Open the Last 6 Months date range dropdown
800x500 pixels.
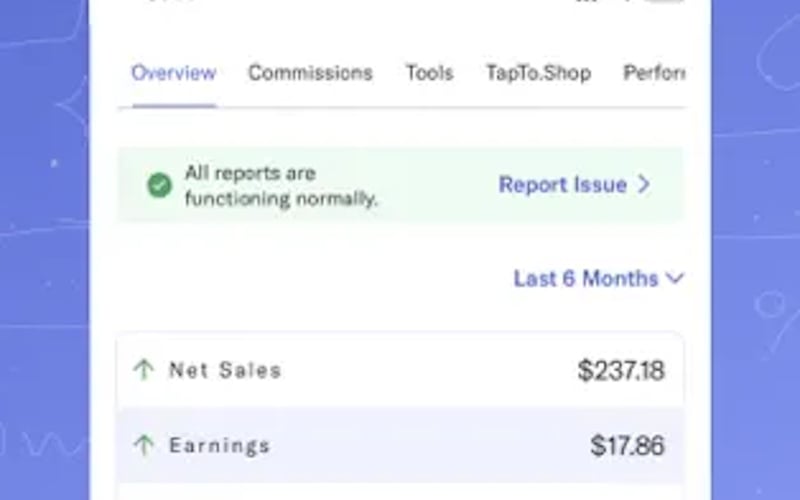[x=586, y=278]
